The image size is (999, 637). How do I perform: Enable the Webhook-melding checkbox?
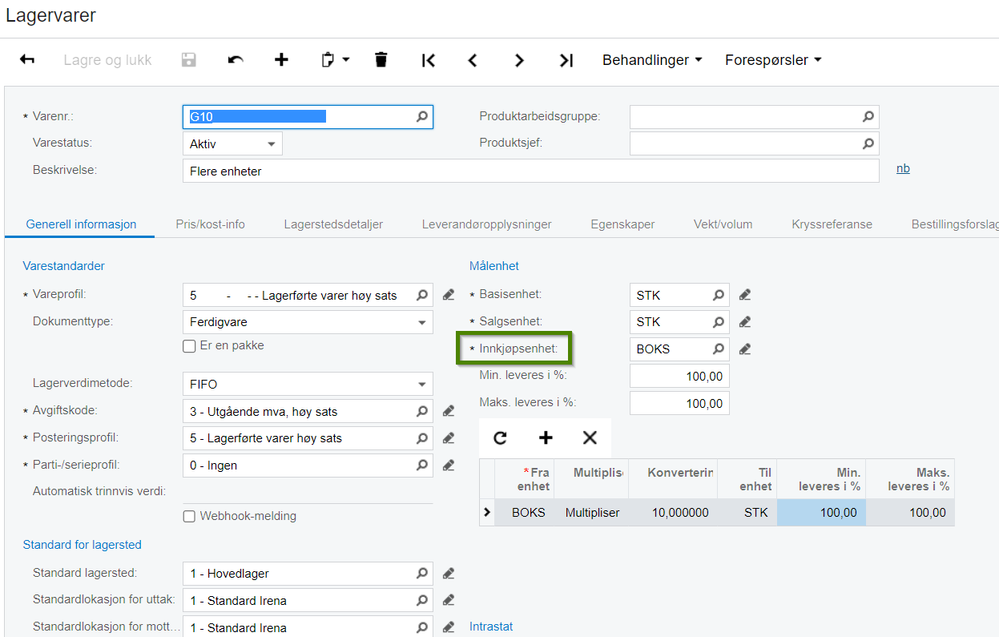tap(189, 516)
